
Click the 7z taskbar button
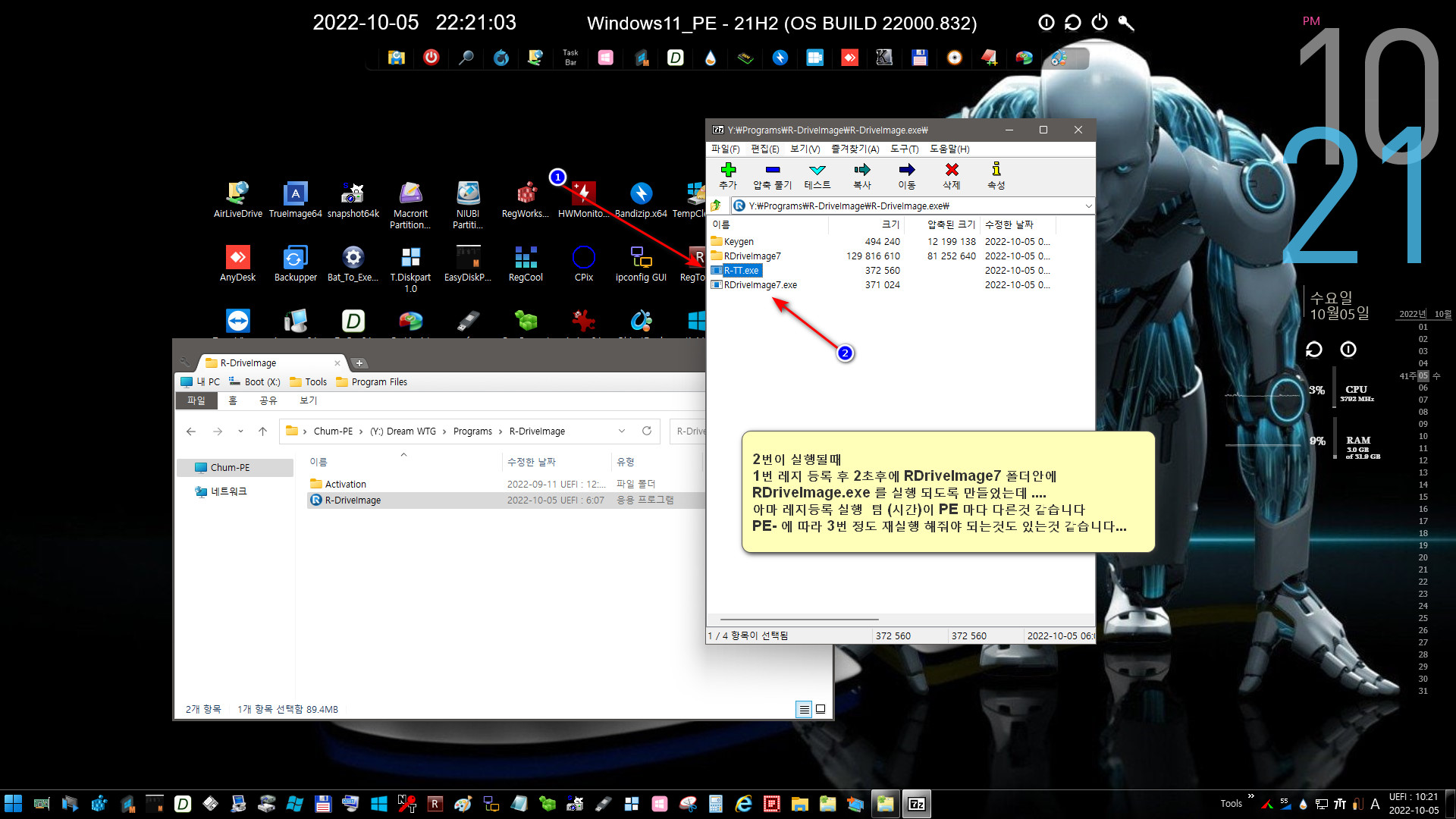point(916,804)
